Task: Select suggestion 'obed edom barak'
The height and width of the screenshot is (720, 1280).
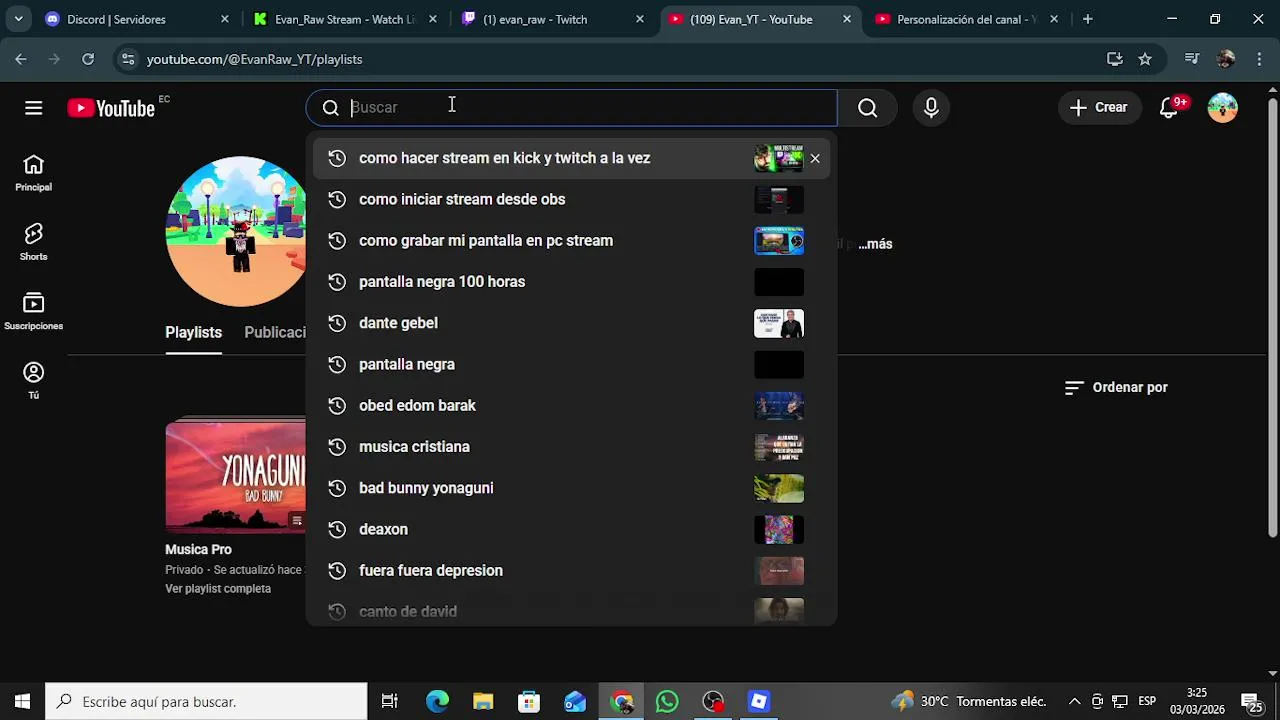Action: tap(571, 405)
